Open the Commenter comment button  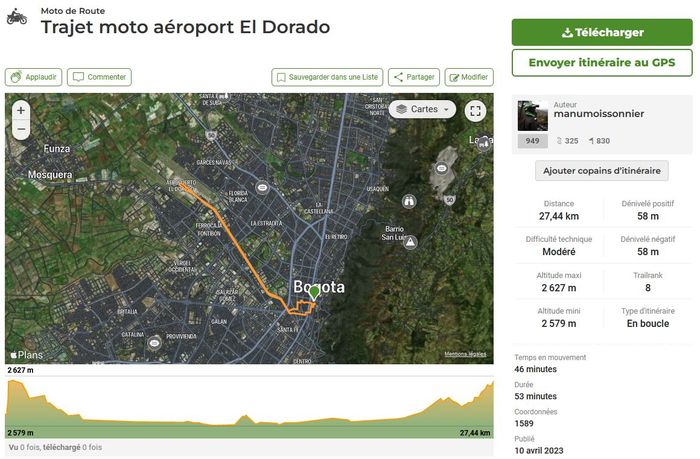coord(100,77)
